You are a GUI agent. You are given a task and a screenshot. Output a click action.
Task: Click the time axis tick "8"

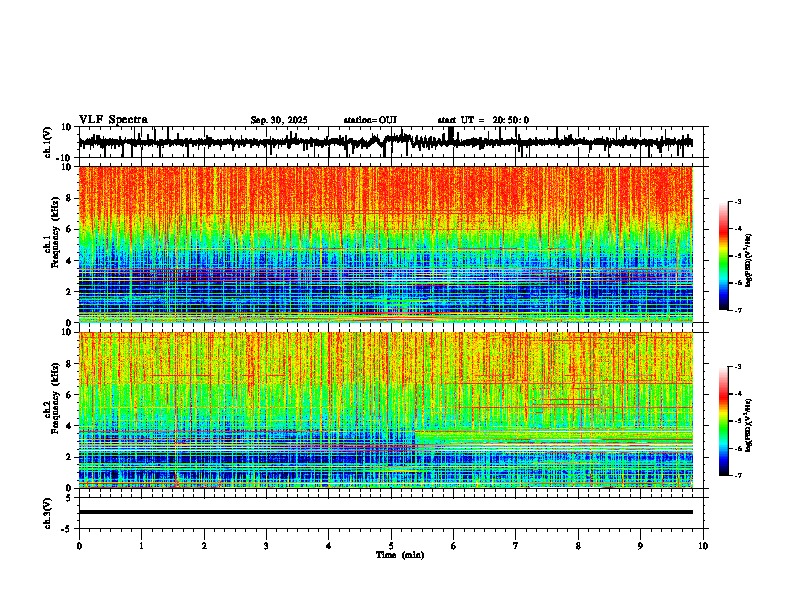pyautogui.click(x=578, y=546)
